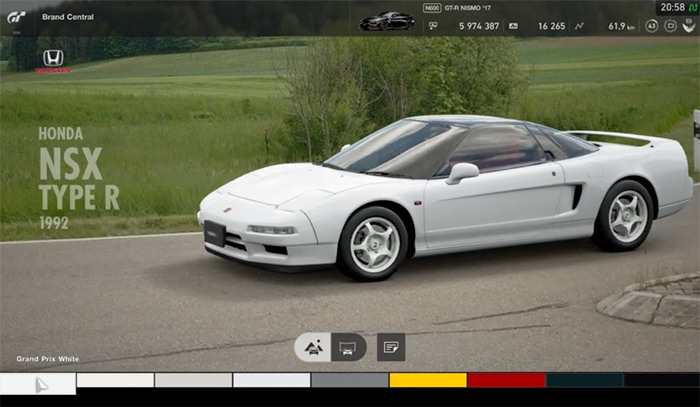Click the N600 performance class badge

click(432, 8)
